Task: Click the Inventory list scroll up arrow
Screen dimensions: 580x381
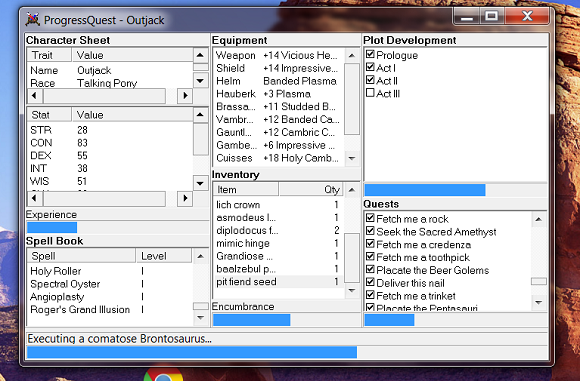Action: [x=352, y=190]
